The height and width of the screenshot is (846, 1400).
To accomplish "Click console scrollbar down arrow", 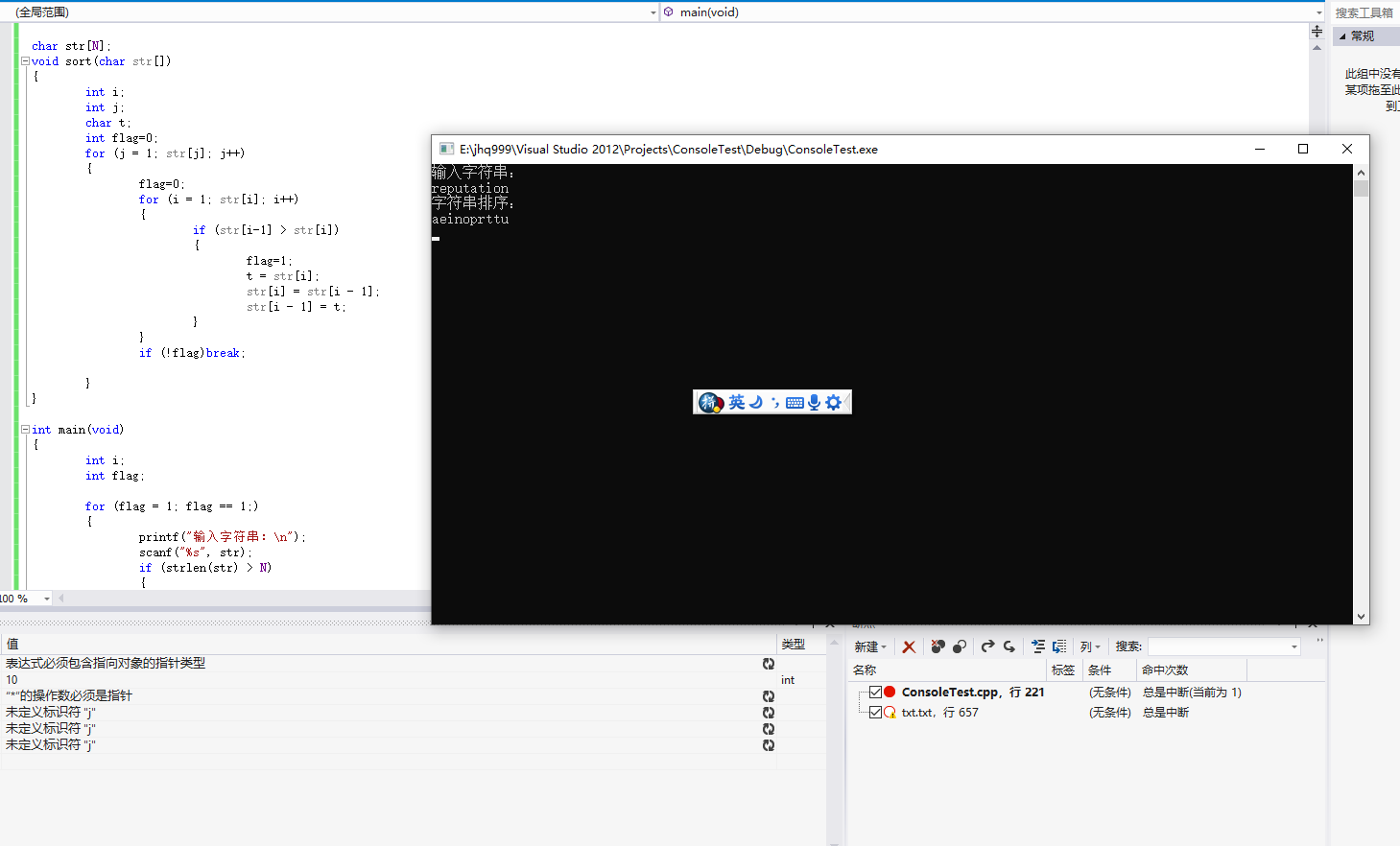I will [x=1361, y=617].
